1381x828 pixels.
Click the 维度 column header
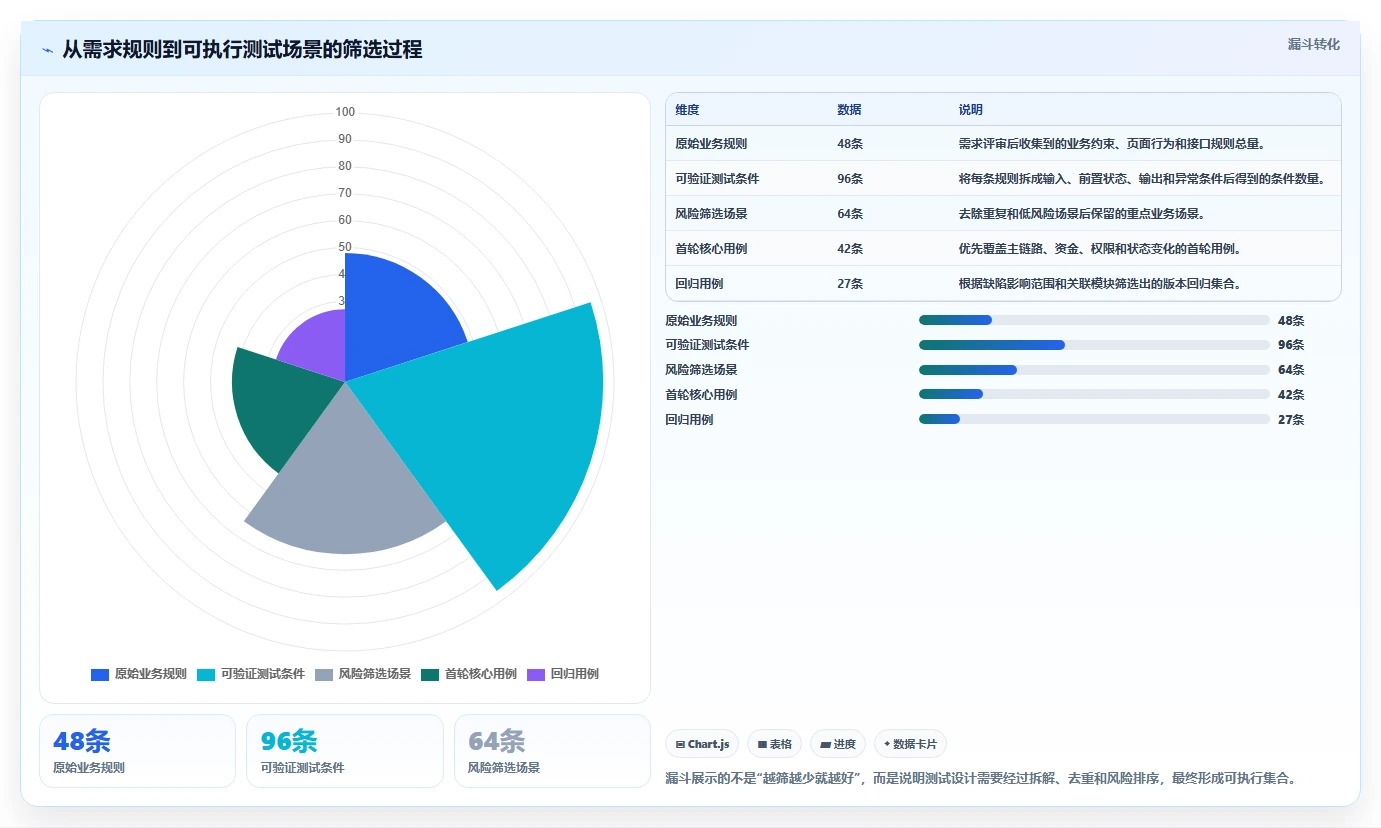(x=687, y=110)
